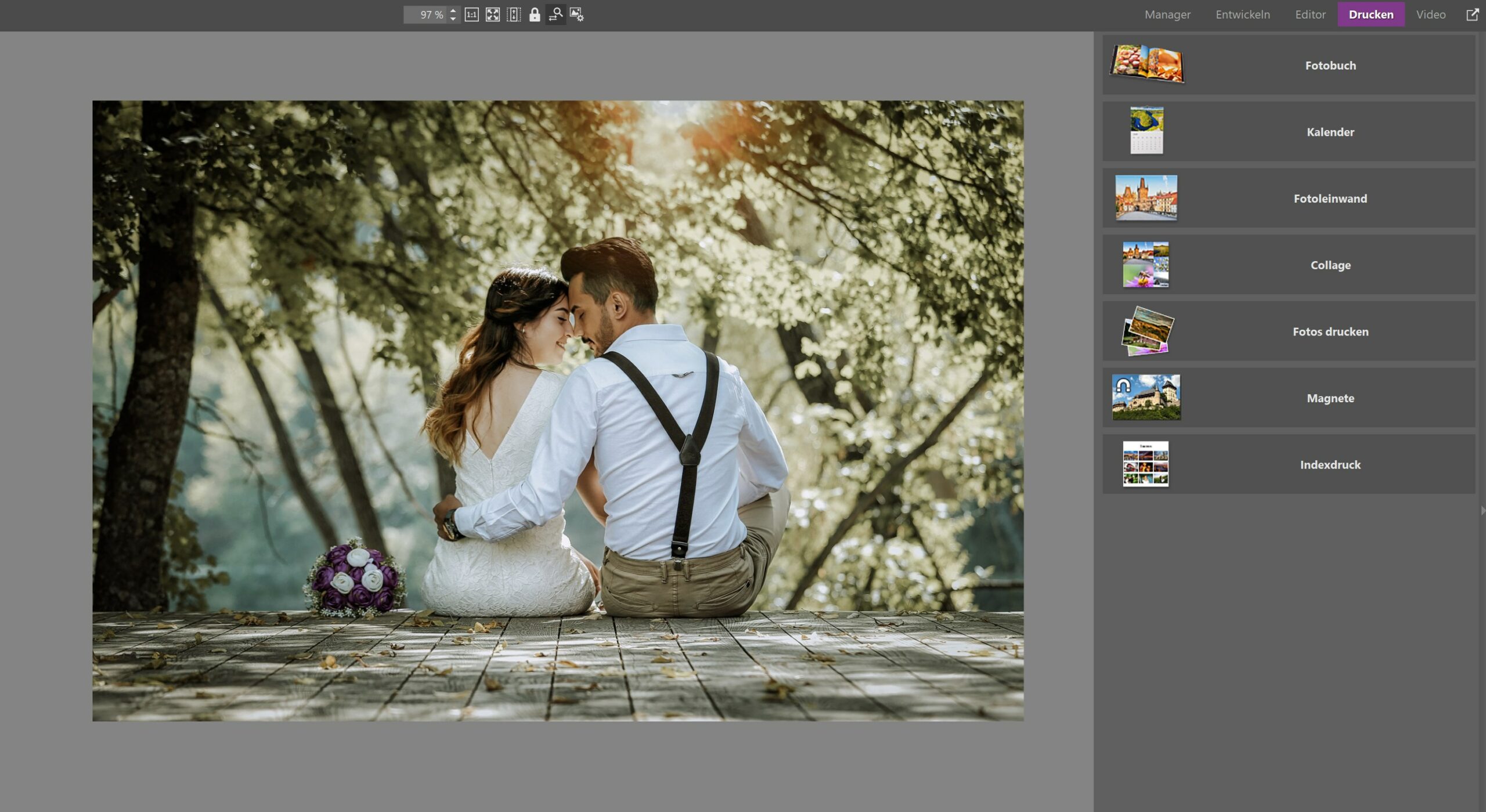Click the Collage thumbnail image
Viewport: 1486px width, 812px height.
tap(1145, 265)
